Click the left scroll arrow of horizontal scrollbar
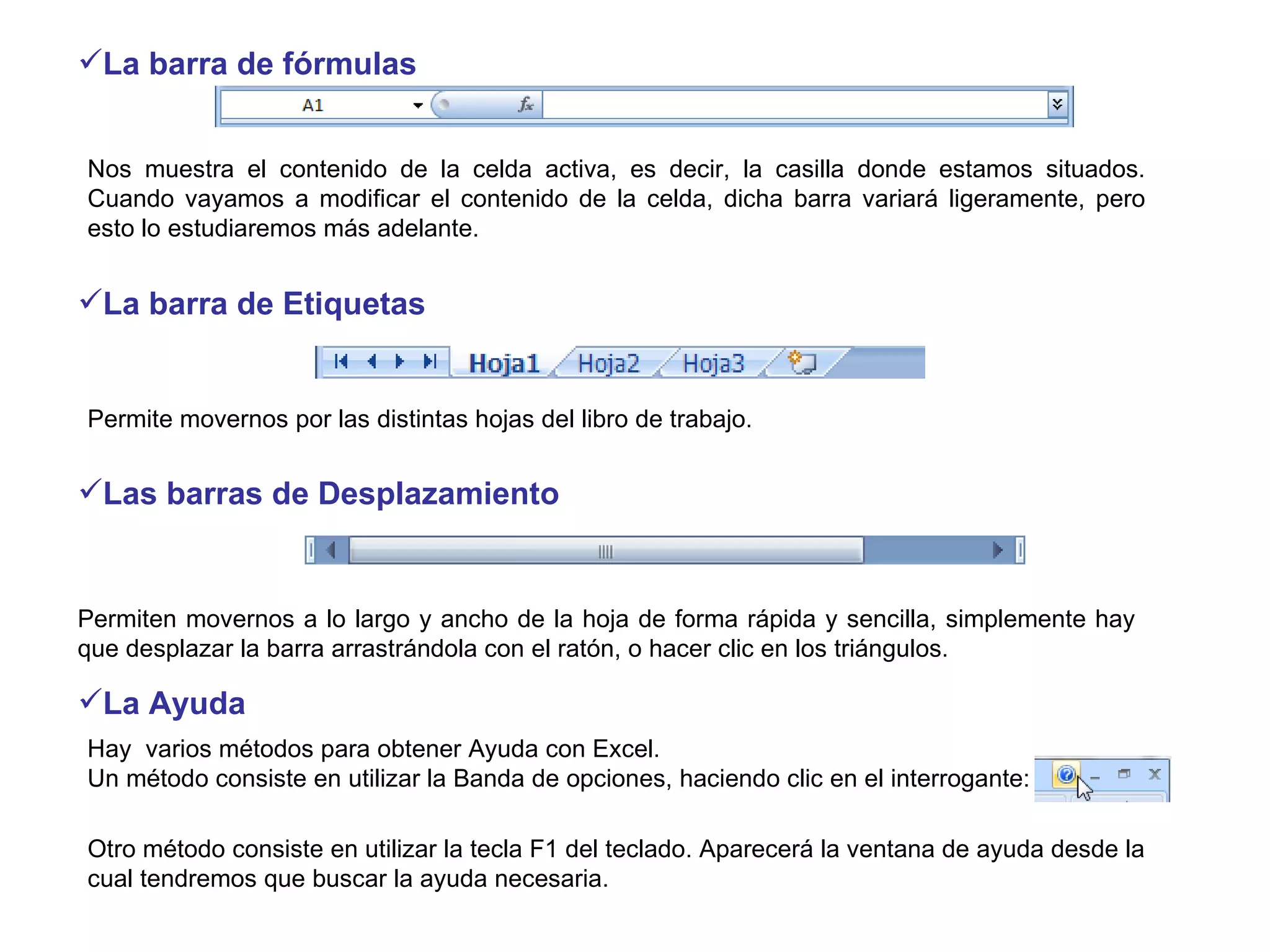1270x952 pixels. coord(331,550)
